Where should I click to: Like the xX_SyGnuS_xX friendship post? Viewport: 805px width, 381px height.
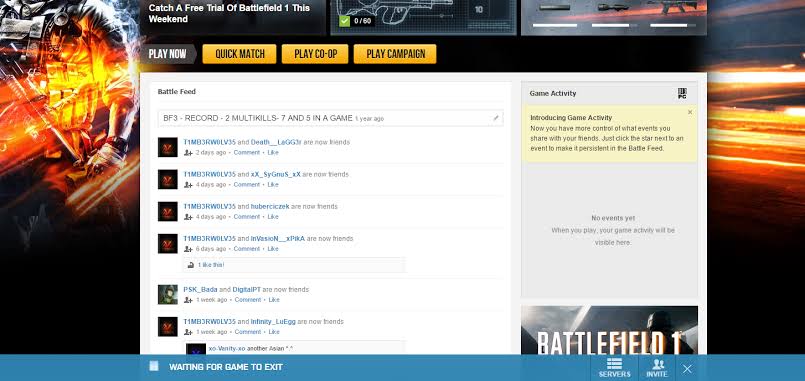[x=273, y=184]
